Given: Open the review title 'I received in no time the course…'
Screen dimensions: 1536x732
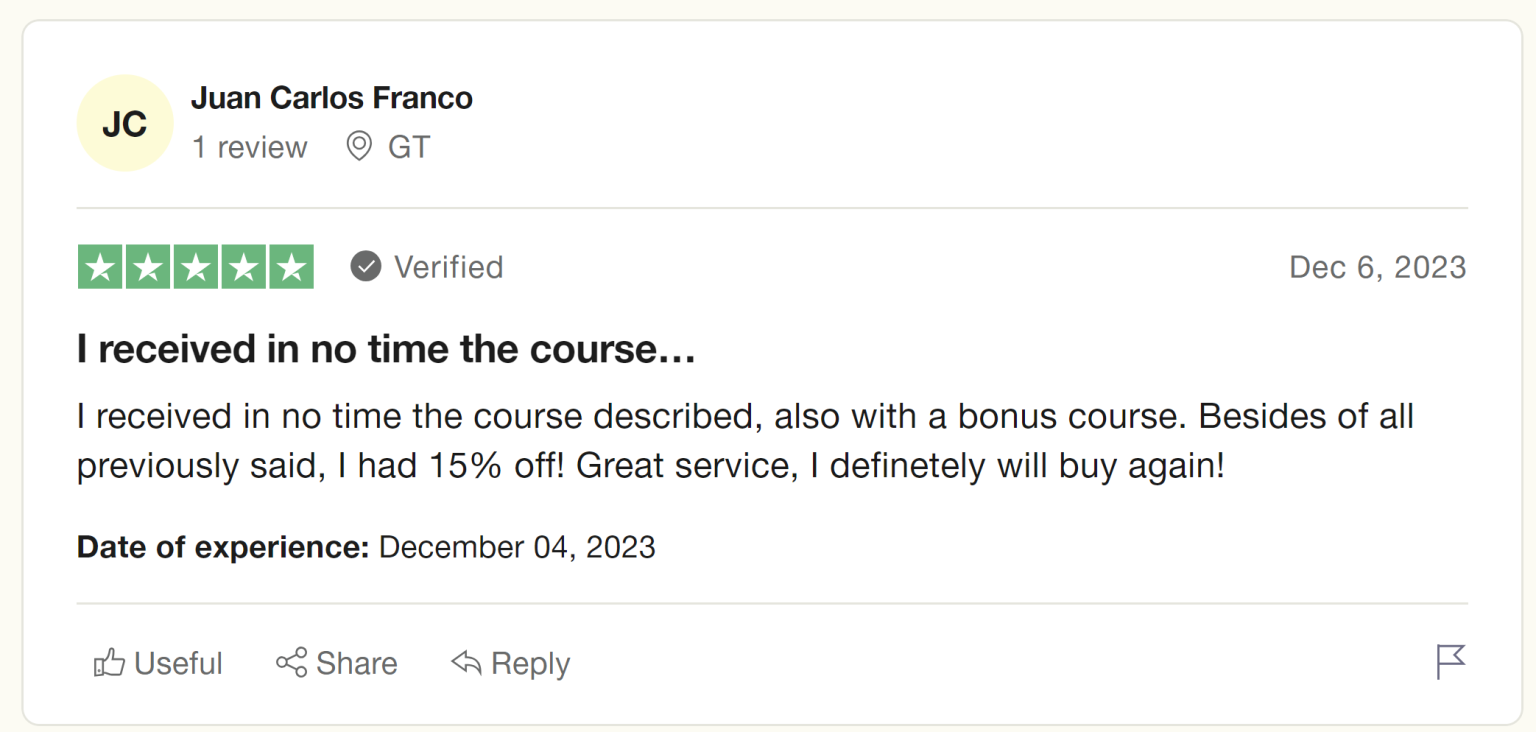Looking at the screenshot, I should click(385, 349).
